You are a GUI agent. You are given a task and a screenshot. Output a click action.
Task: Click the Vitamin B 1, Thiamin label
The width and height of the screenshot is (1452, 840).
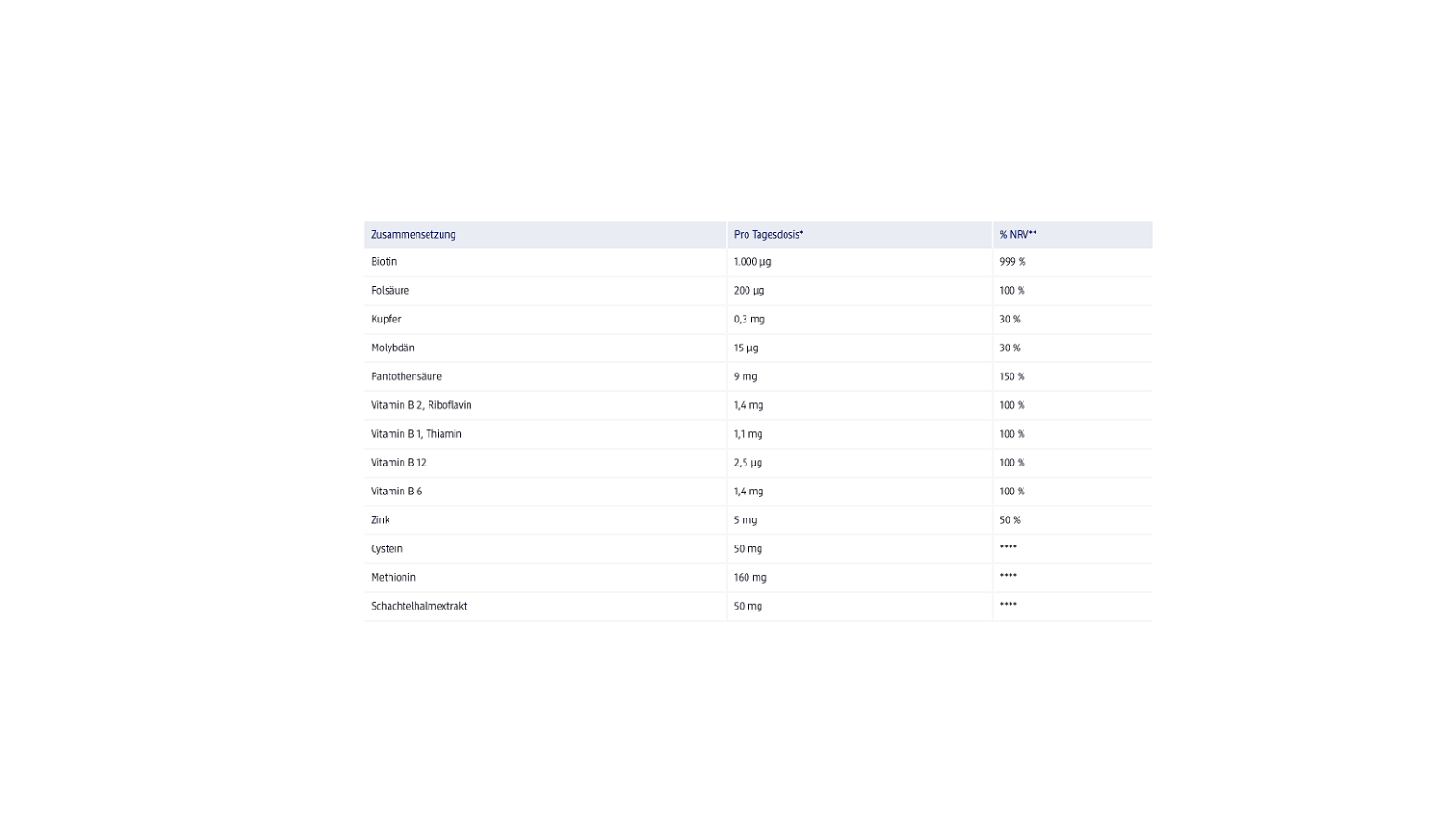pyautogui.click(x=416, y=434)
